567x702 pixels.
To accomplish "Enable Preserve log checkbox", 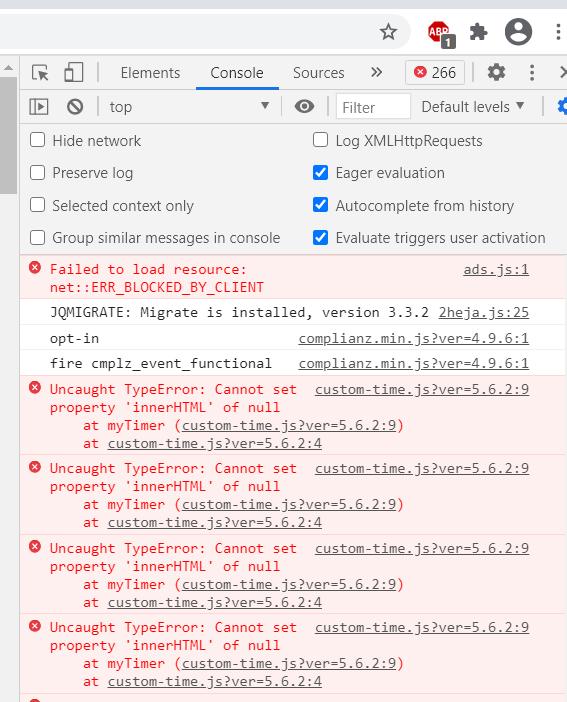I will point(37,172).
